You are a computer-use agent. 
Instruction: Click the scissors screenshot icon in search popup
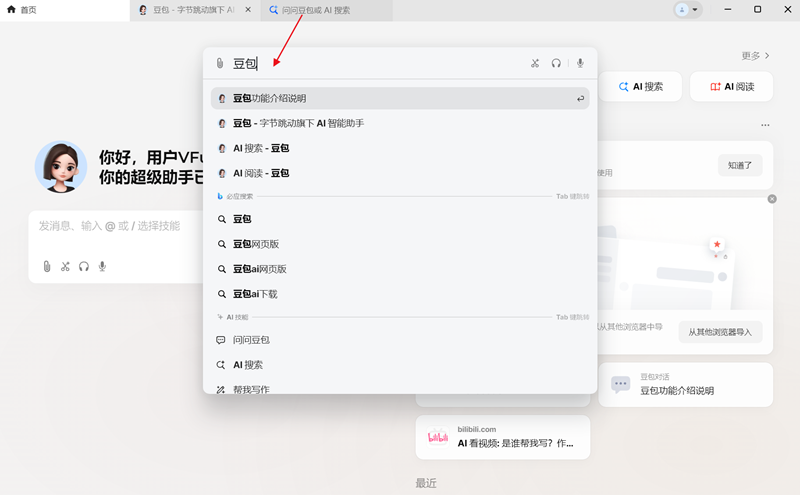pos(535,63)
